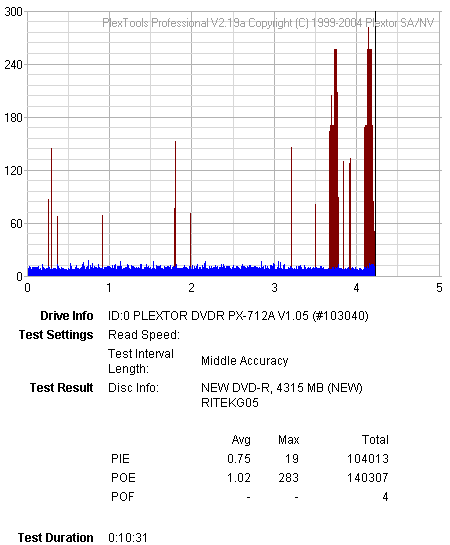Image resolution: width=450 pixels, height=545 pixels.
Task: Click the red spike near 3.2 on graph
Action: (292, 207)
